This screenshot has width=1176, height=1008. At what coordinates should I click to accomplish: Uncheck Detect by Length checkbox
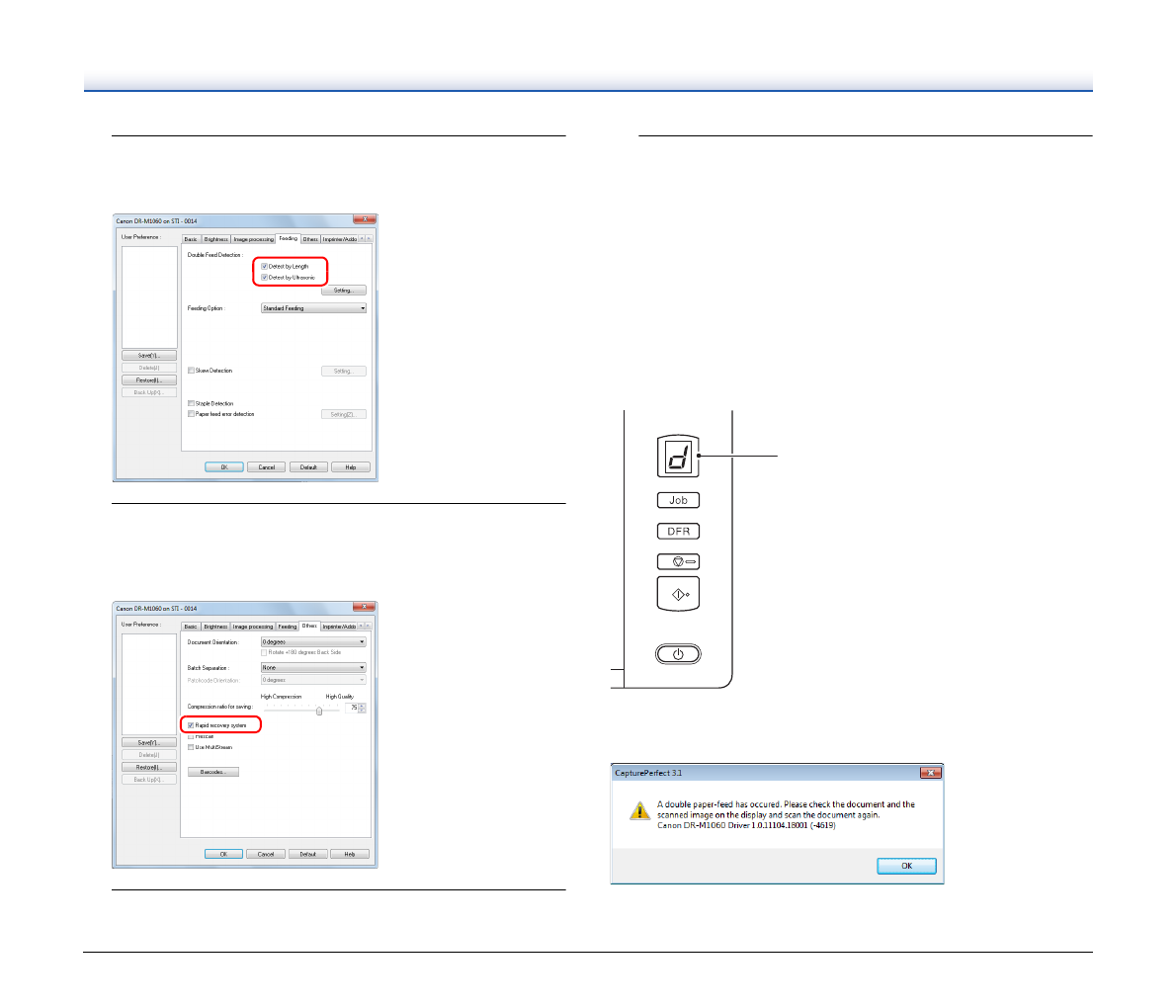click(x=265, y=267)
